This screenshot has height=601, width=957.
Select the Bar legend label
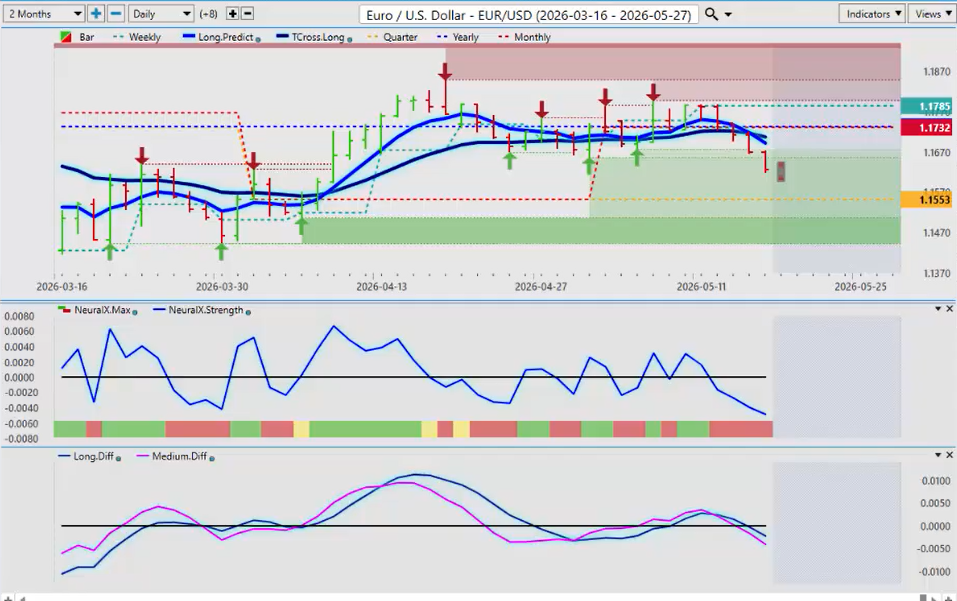click(x=87, y=37)
